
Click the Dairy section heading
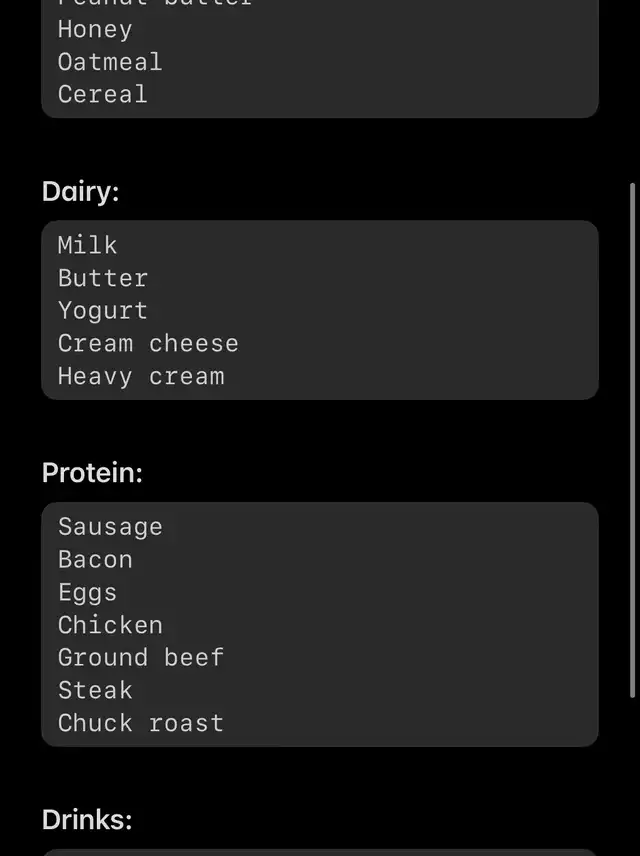click(x=80, y=191)
